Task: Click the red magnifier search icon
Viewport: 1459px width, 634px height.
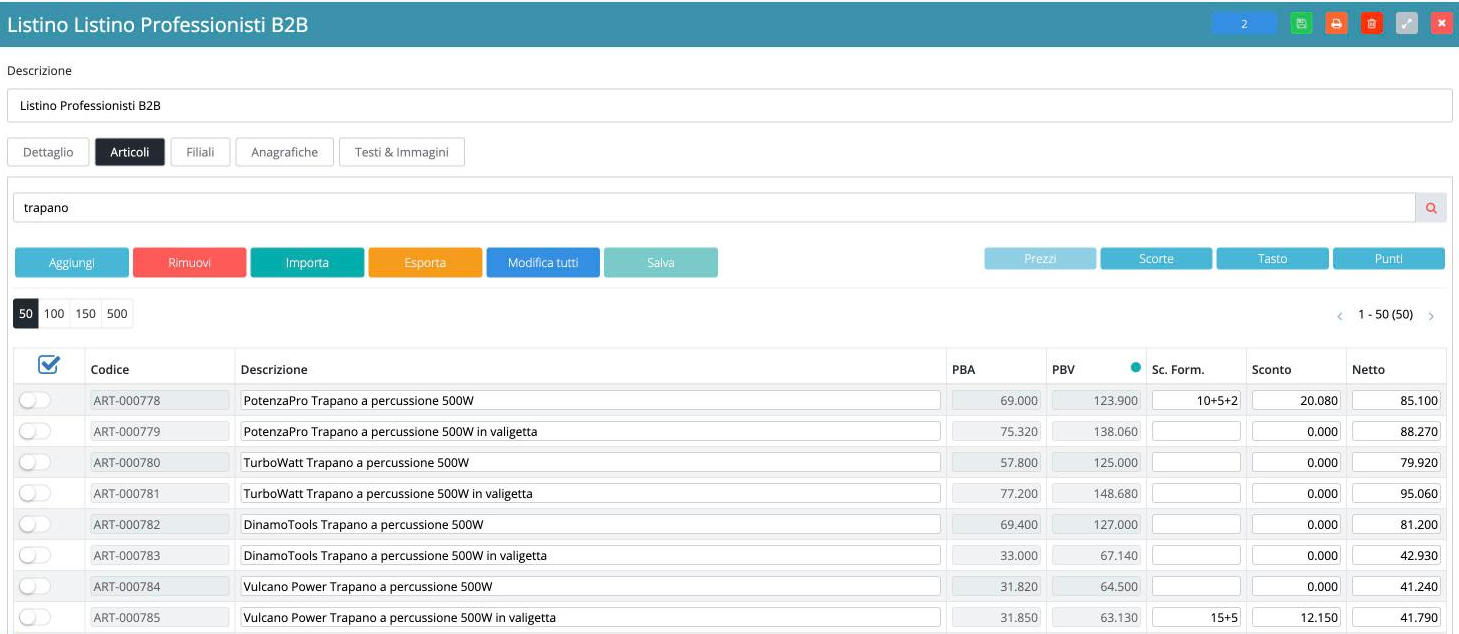Action: coord(1431,208)
